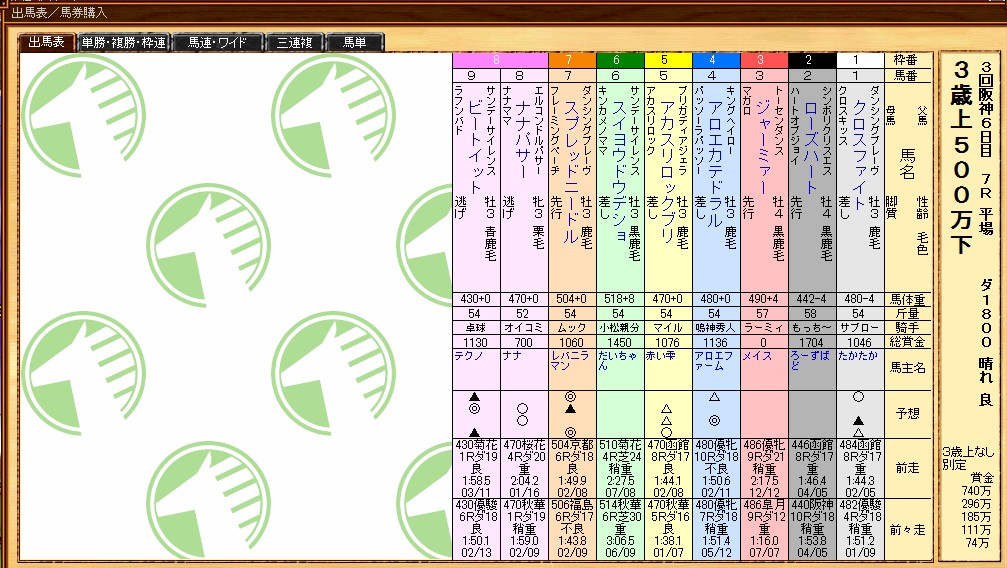Screen dimensions: 1007x568
Task: Click total prize value 1704
Action: point(812,342)
